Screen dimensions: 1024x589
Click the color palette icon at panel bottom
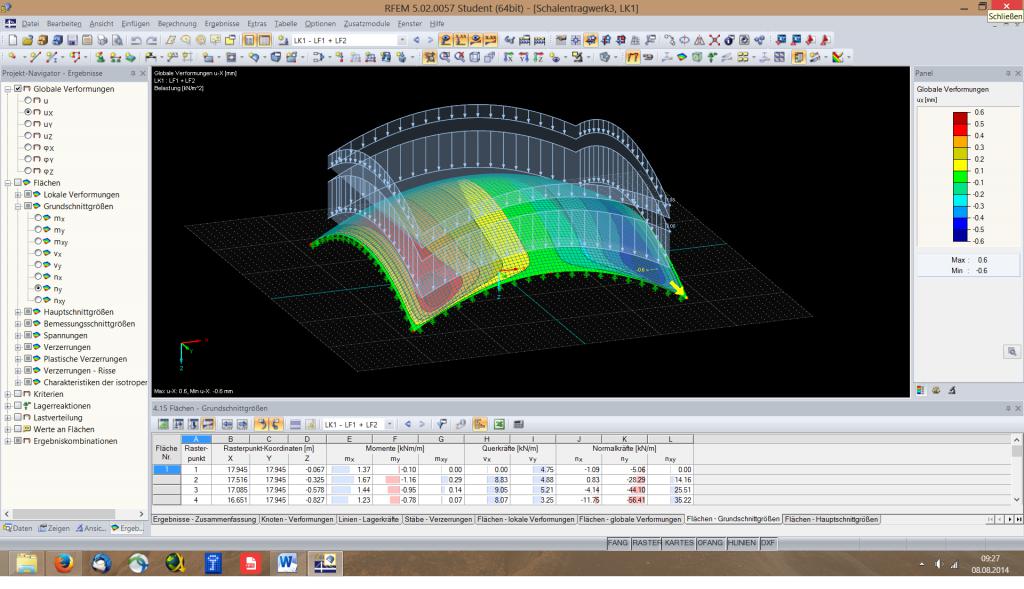921,390
